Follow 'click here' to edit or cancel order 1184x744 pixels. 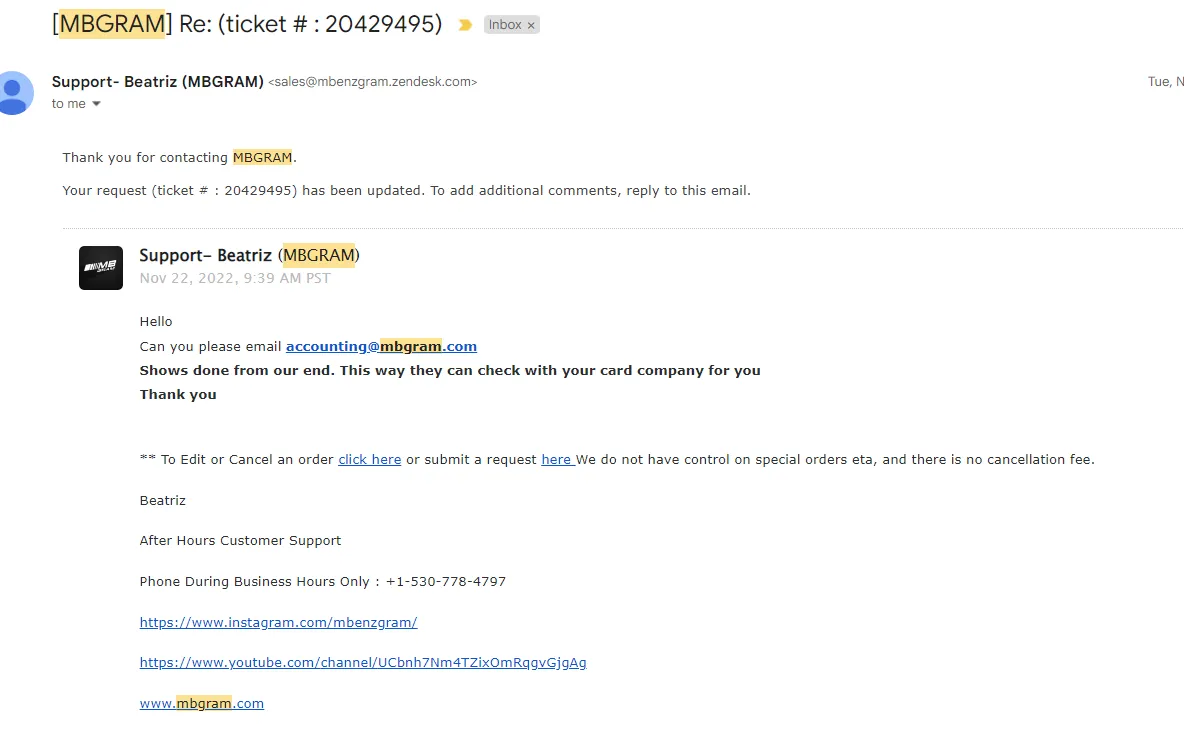(369, 459)
